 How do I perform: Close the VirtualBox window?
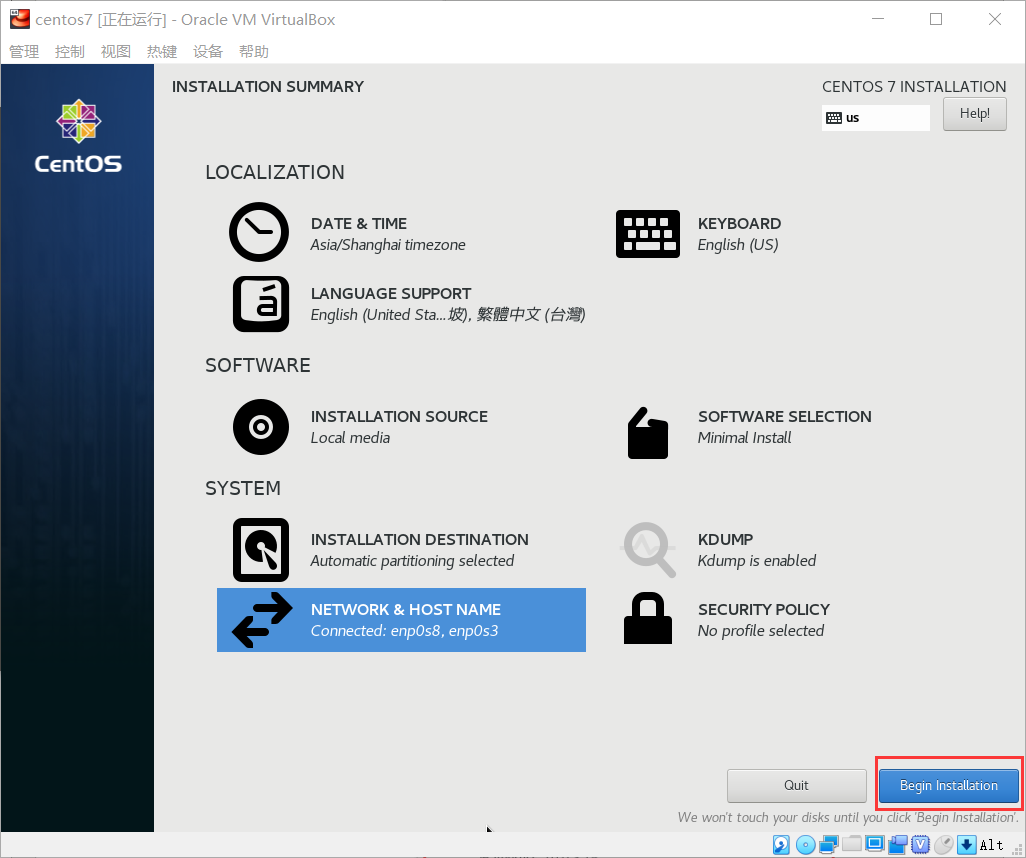[x=995, y=19]
